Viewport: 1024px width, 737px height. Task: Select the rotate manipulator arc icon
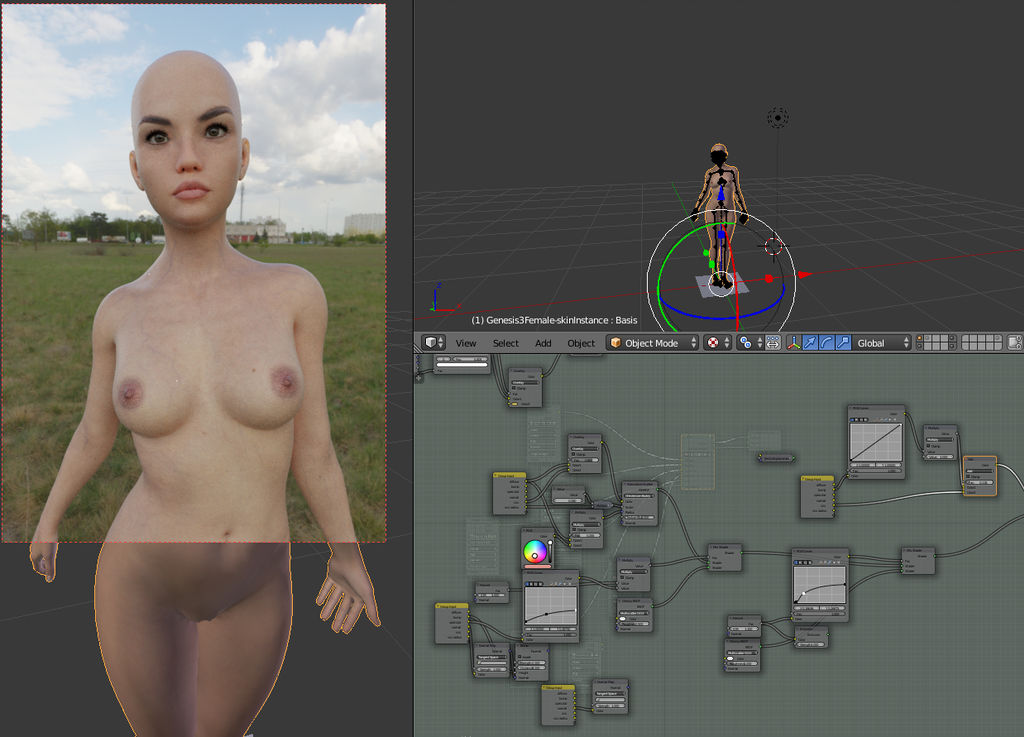(826, 343)
